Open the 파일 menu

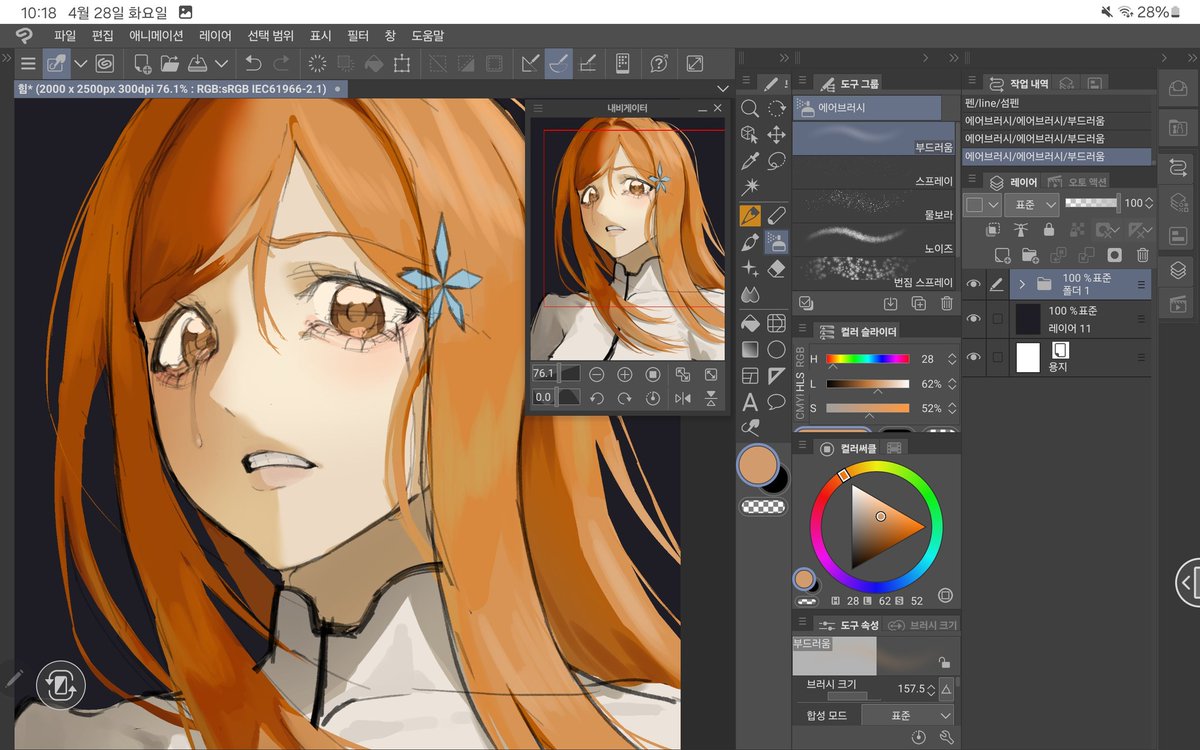pos(65,35)
